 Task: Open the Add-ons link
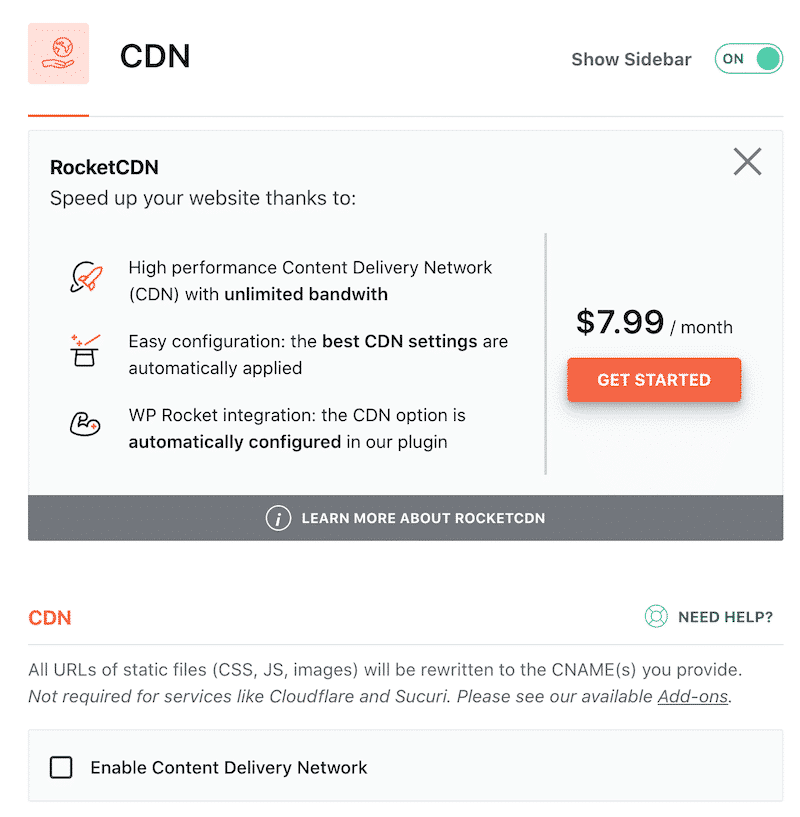coord(692,696)
